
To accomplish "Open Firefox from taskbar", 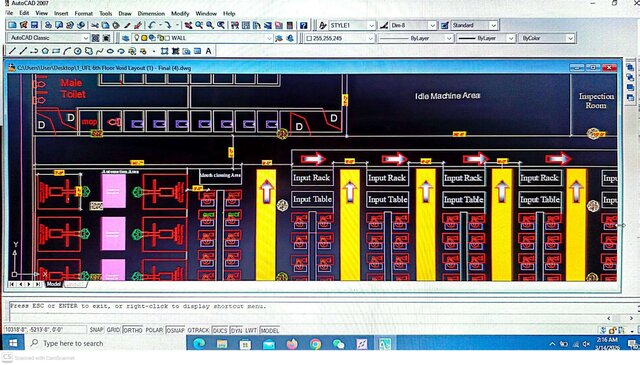I will tap(292, 344).
